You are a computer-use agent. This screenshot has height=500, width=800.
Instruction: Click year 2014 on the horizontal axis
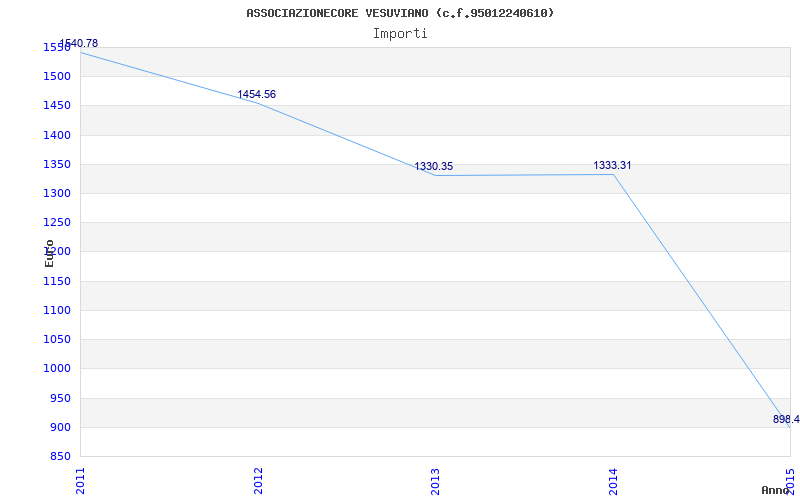613,479
